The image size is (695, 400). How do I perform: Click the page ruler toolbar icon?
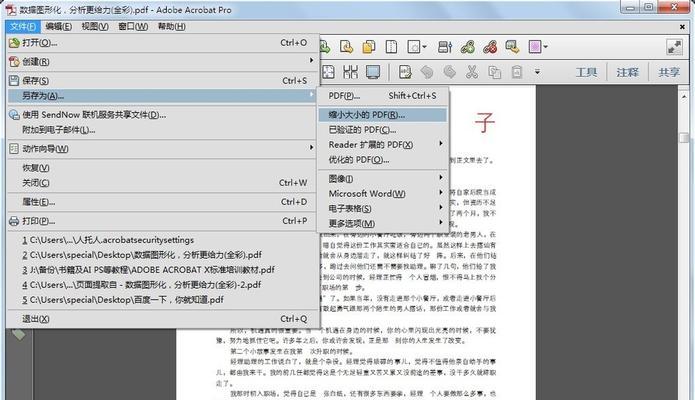tap(391, 47)
